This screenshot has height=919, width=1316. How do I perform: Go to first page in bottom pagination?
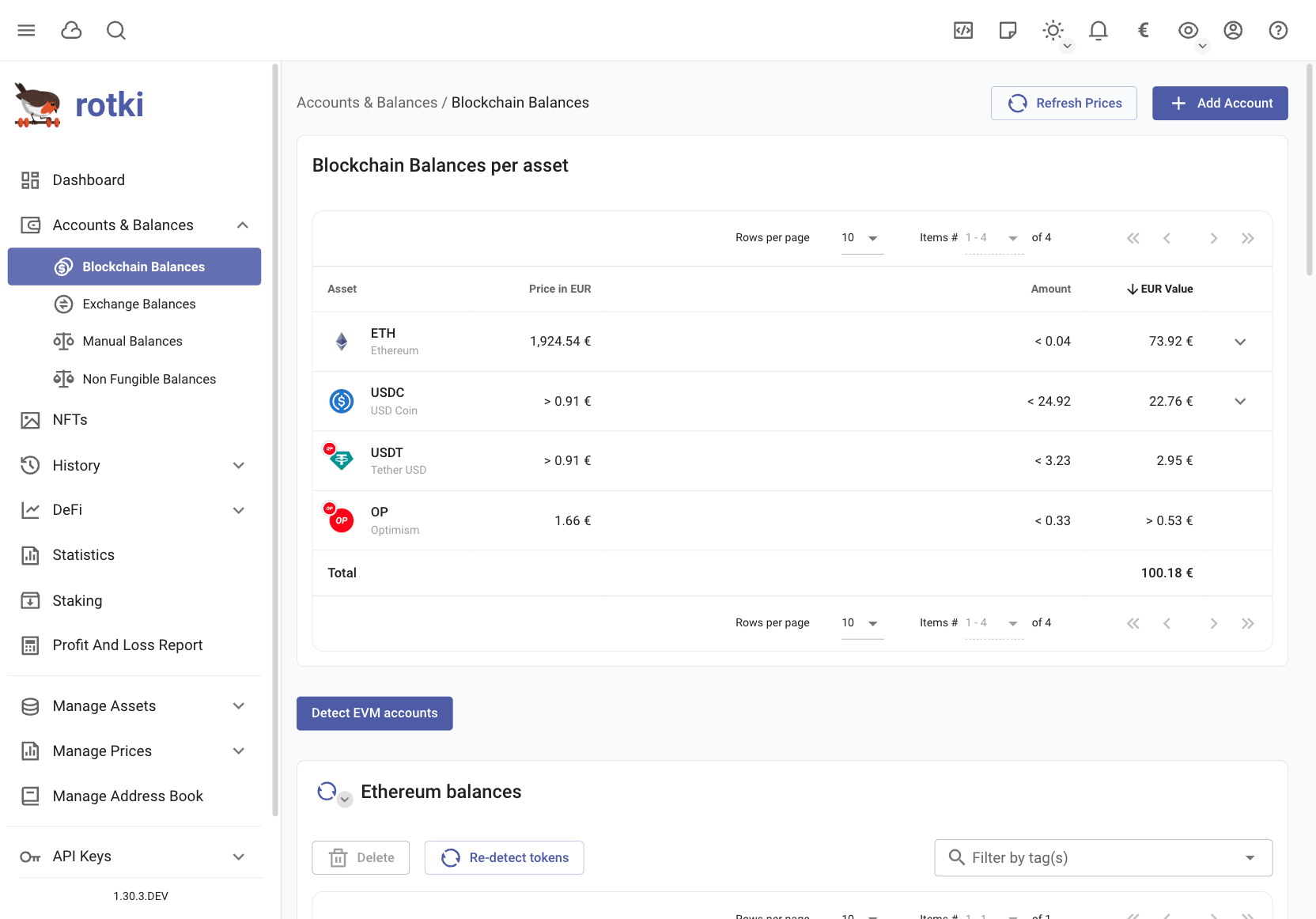click(1133, 623)
